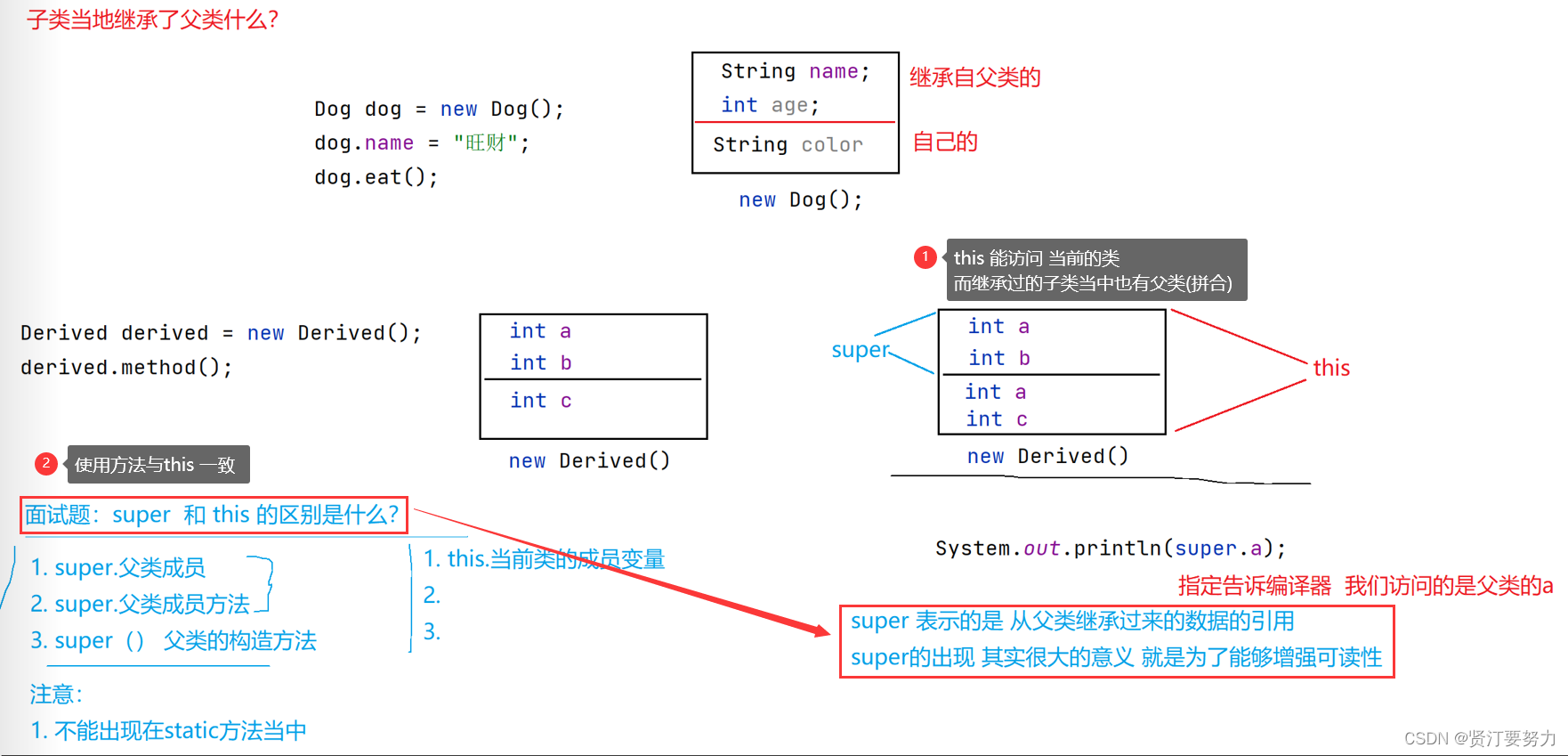Click the line super的出现 其实很大的意义 就是为了能够增强可读性

coord(1116,657)
